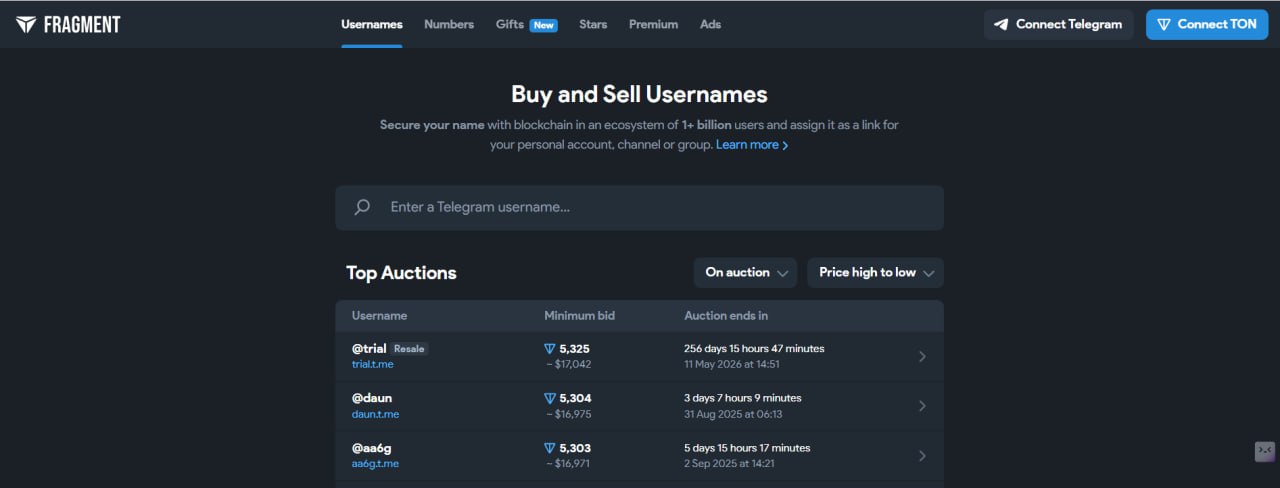
Task: Click the Top Auctions heading
Action: pos(401,273)
